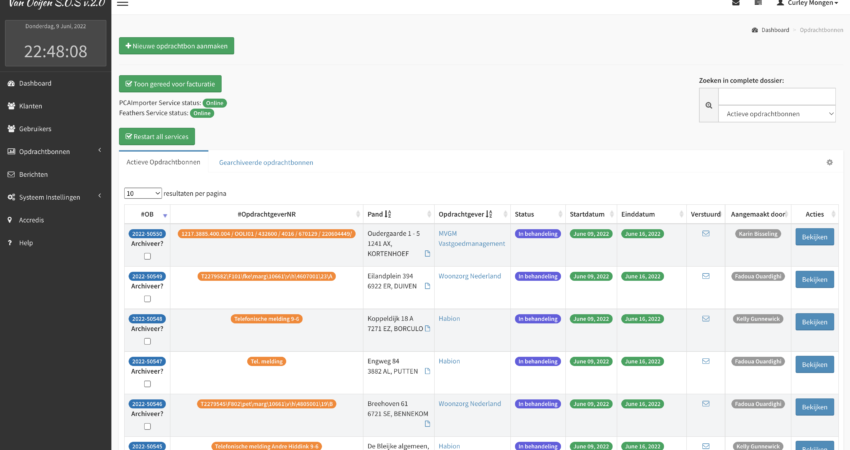Click the document icon for Koppeldijk 18 A
850x450 pixels.
(x=427, y=329)
